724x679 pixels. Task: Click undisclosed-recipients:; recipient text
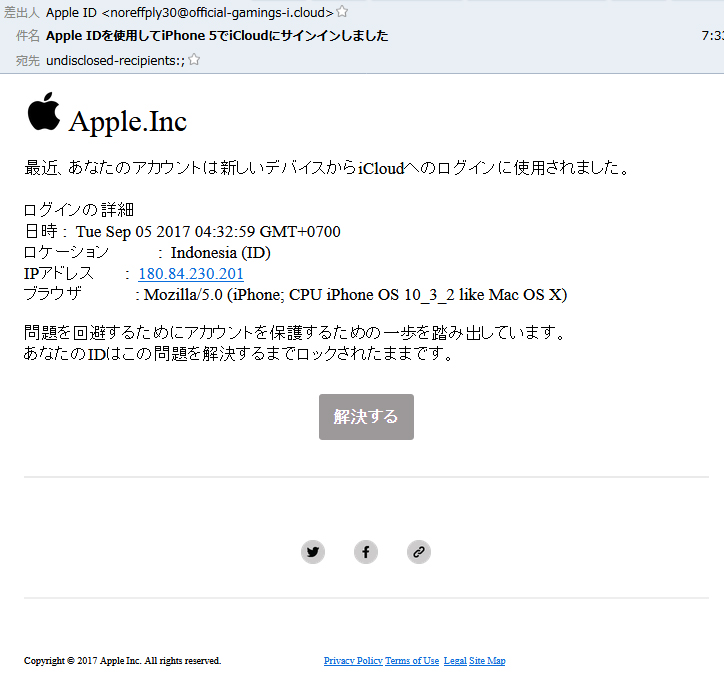click(x=115, y=60)
